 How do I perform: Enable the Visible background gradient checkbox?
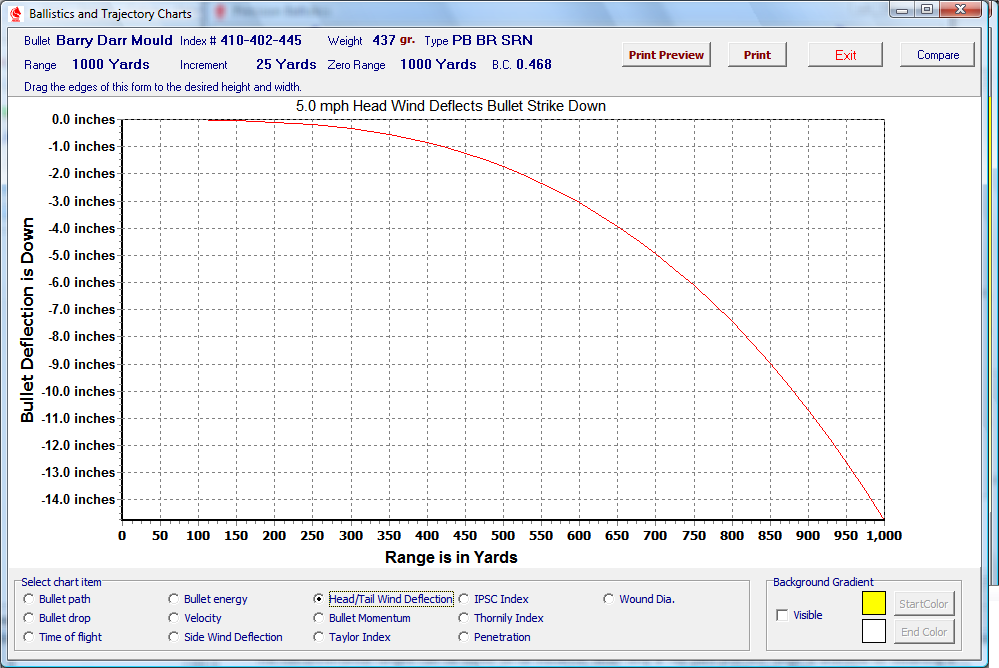tap(782, 615)
